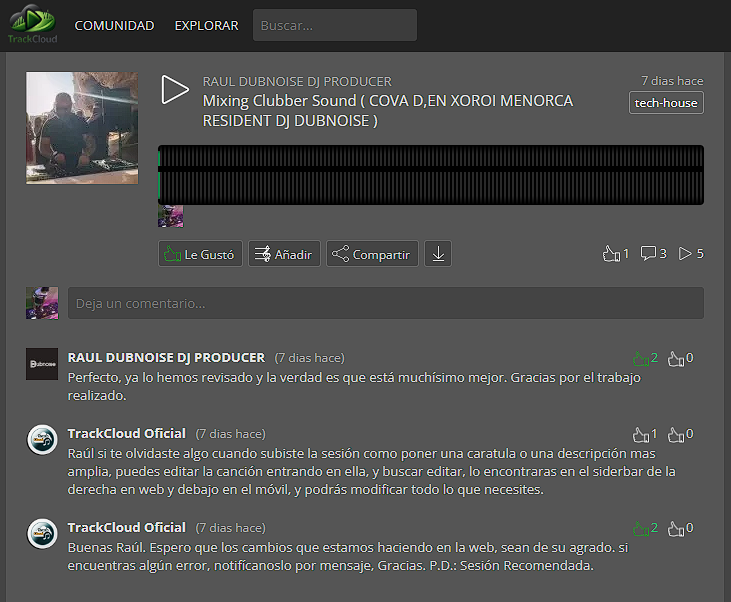Open the EXPLORAR menu

coord(207,26)
